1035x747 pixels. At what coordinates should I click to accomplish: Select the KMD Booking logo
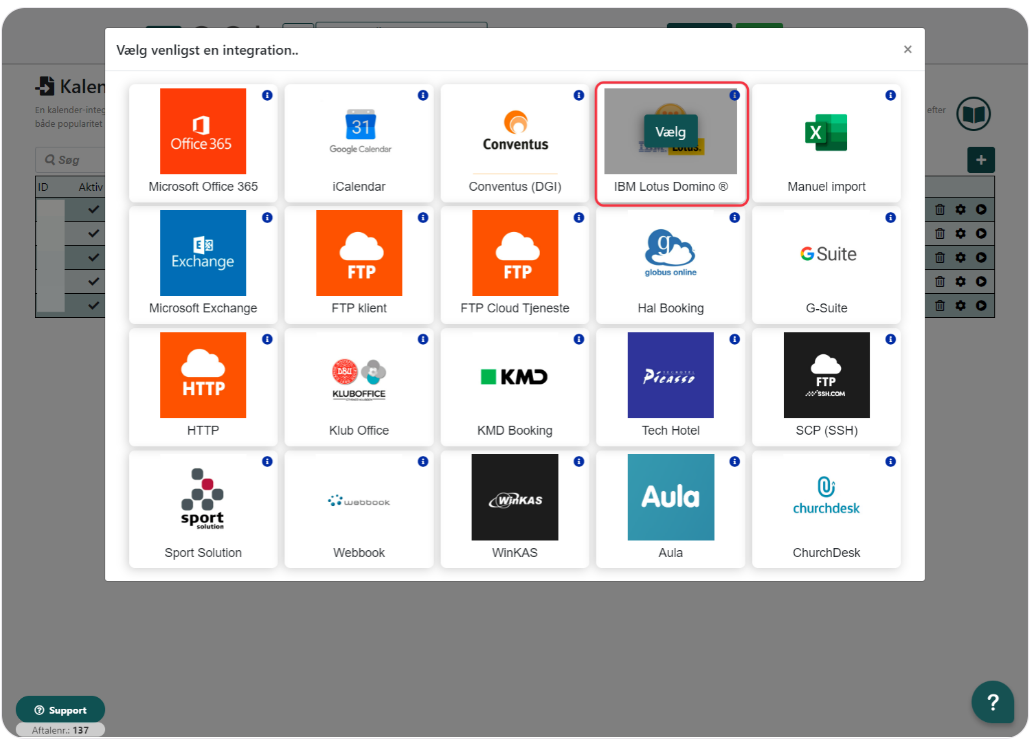click(516, 375)
